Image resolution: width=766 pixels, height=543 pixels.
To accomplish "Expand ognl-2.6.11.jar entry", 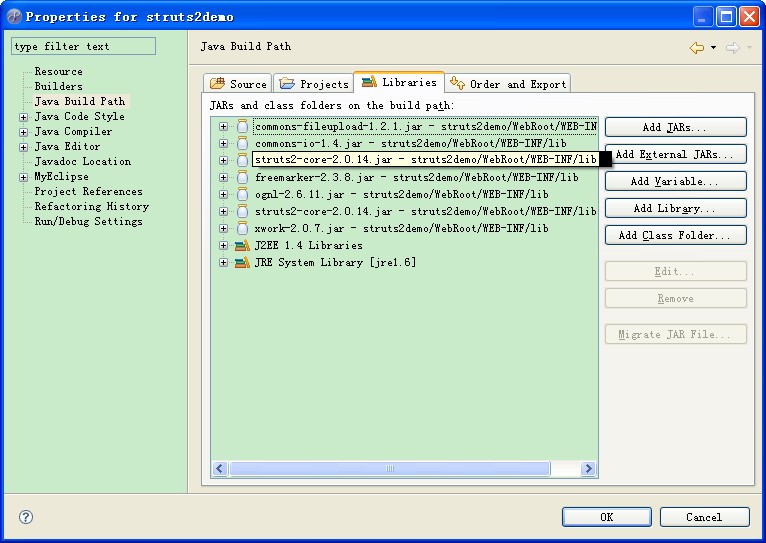I will click(x=223, y=194).
